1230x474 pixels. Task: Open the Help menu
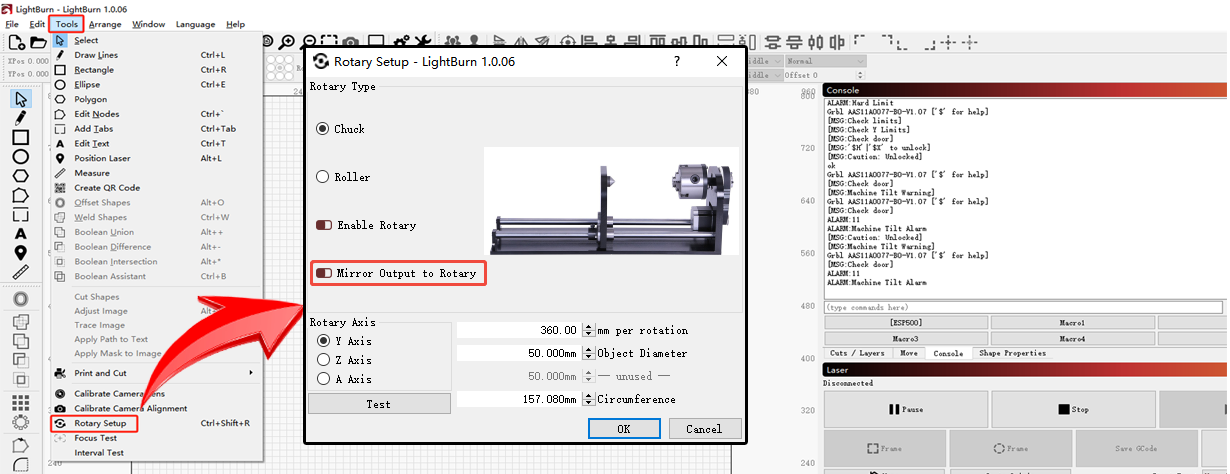[x=235, y=24]
